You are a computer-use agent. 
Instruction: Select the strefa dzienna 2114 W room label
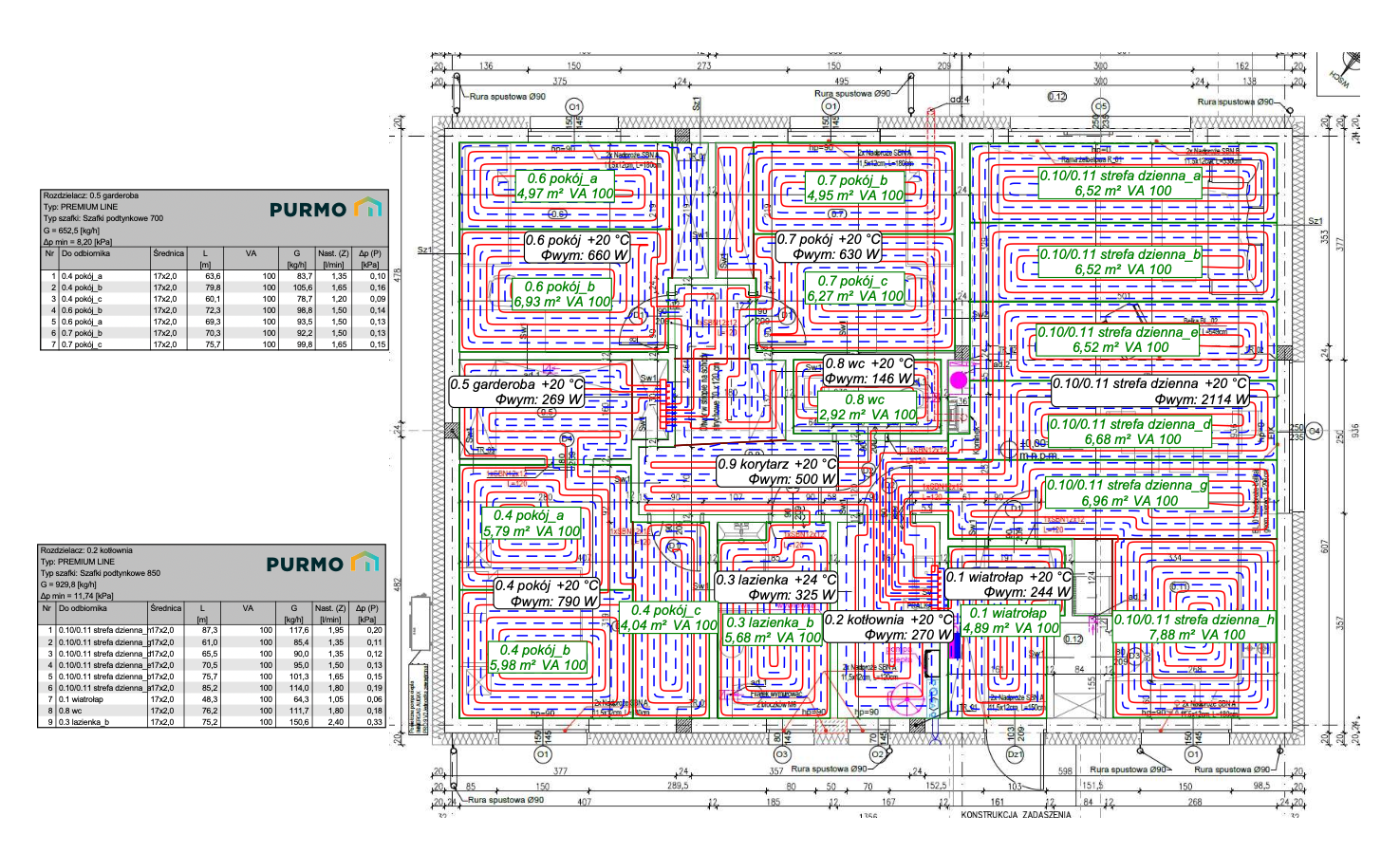(x=1149, y=391)
